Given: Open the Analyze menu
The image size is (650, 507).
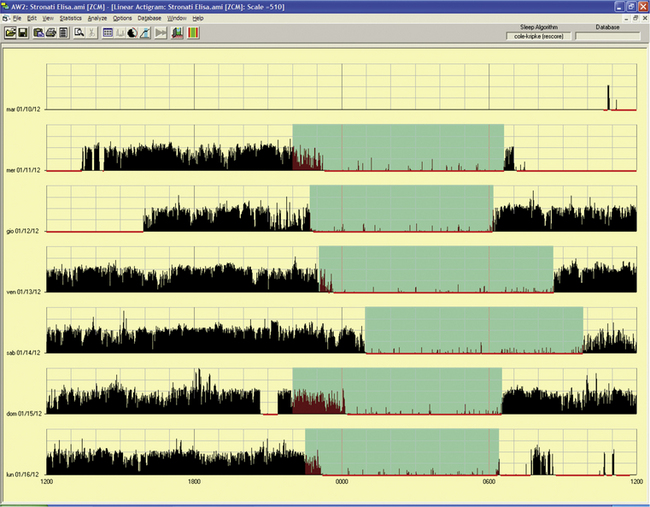Looking at the screenshot, I should (97, 18).
